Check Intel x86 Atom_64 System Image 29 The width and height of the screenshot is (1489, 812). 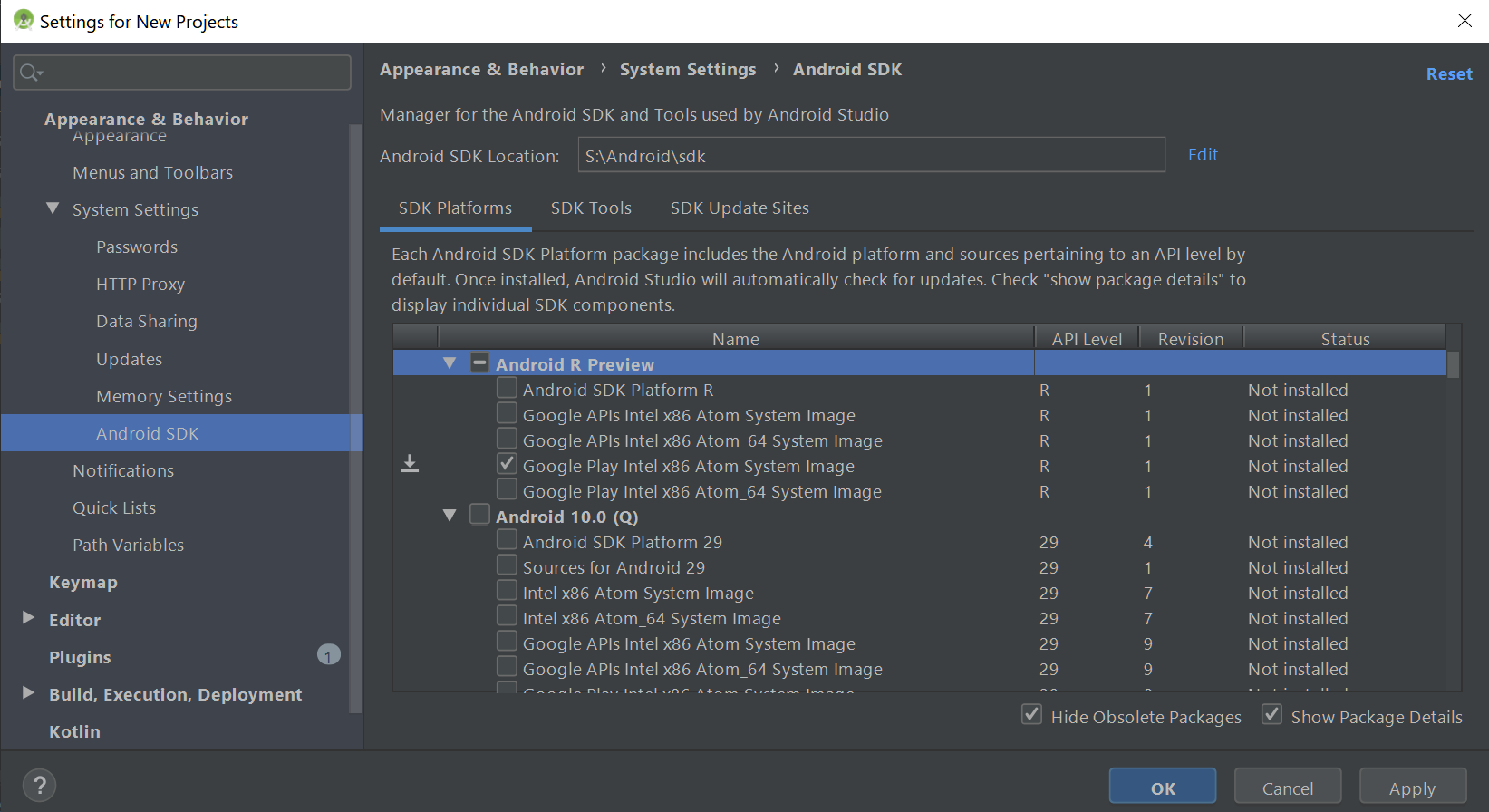tap(507, 616)
